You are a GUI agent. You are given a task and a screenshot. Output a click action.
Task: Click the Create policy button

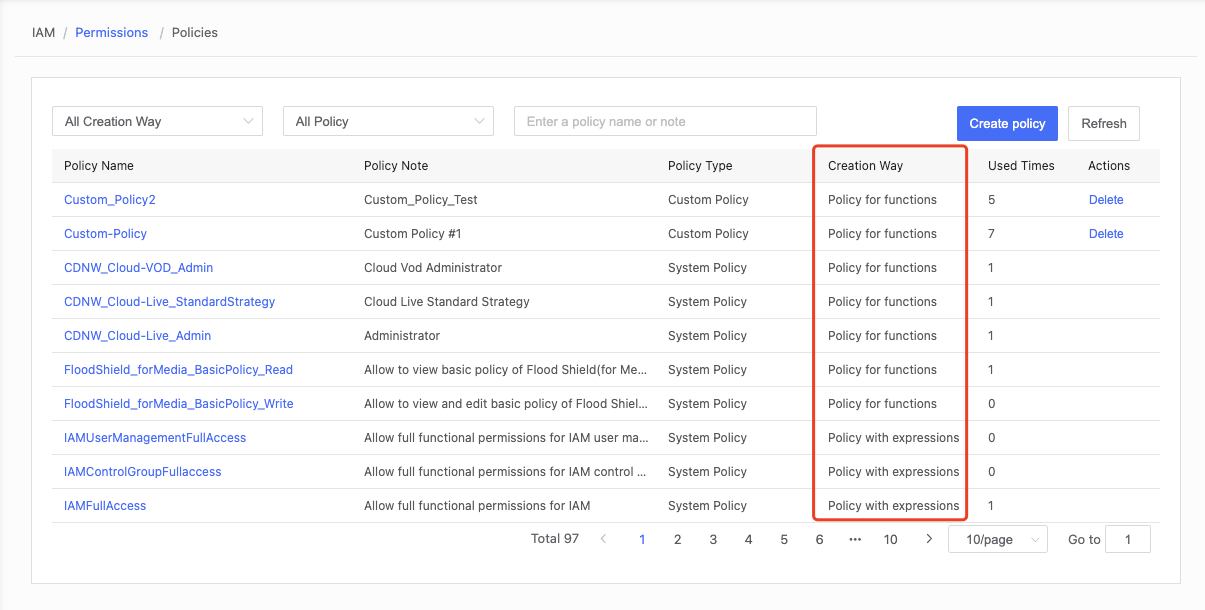click(x=1007, y=123)
